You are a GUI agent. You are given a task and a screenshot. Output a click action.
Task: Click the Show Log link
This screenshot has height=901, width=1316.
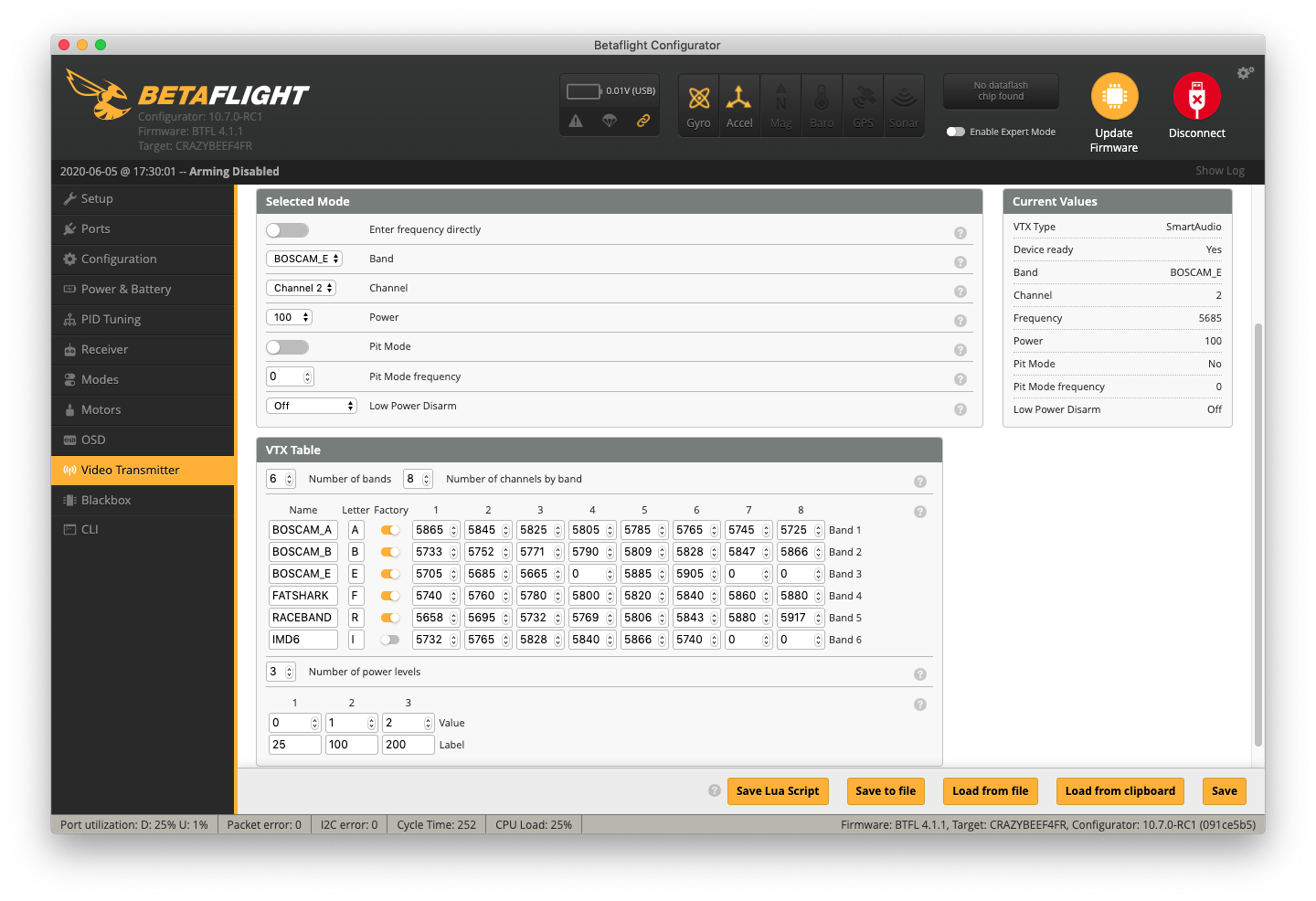click(x=1220, y=171)
